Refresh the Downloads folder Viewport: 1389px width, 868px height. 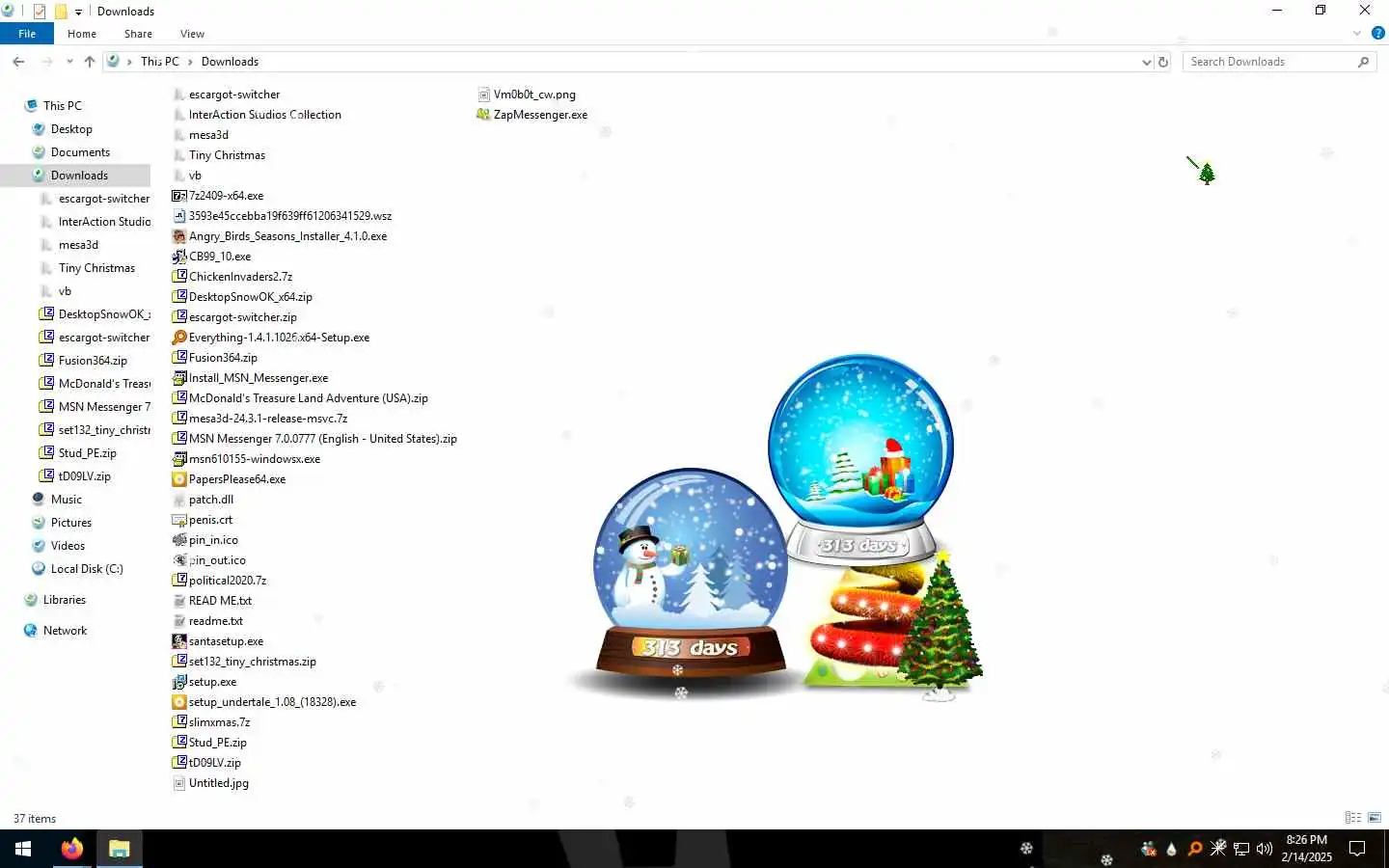point(1163,62)
